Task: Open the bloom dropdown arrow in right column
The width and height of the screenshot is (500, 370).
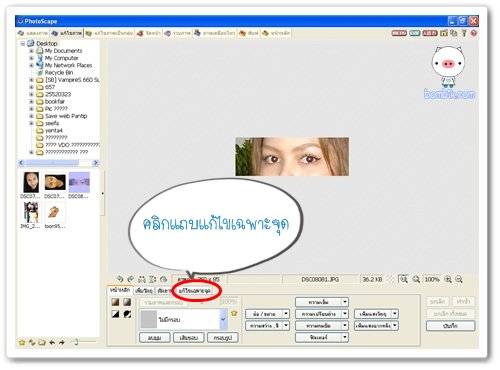Action: tap(395, 314)
